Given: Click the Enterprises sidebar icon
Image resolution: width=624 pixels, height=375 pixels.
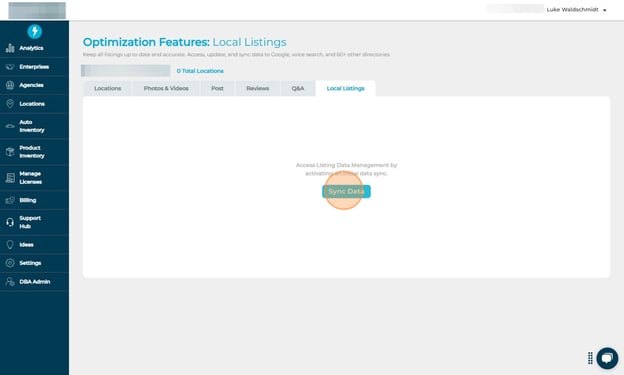Looking at the screenshot, I should pyautogui.click(x=10, y=67).
